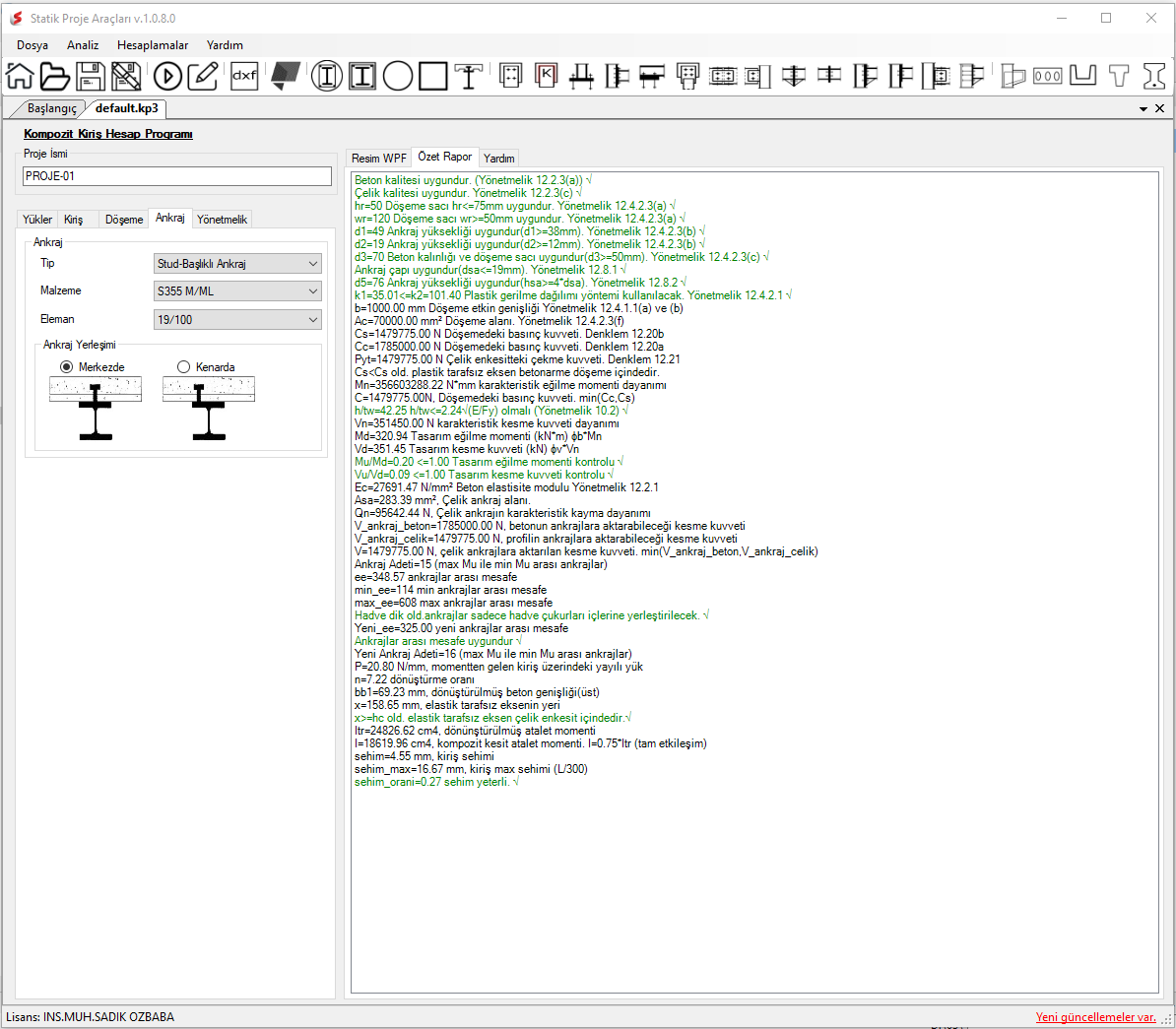1176x1029 pixels.
Task: Open the Yardım menu in menu bar
Action: [225, 45]
